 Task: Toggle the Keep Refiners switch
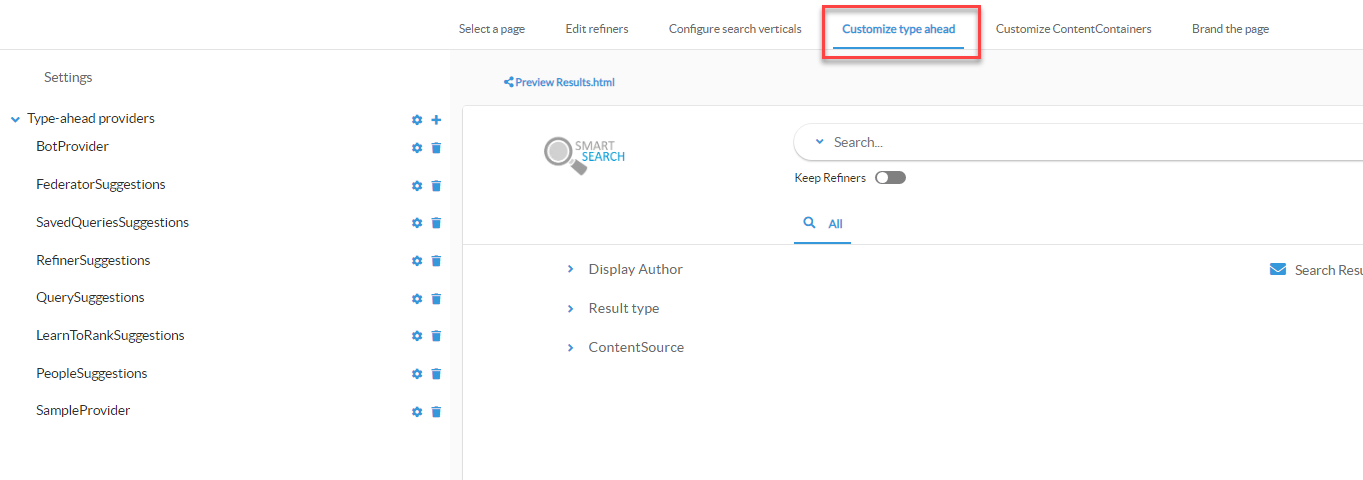(x=889, y=178)
